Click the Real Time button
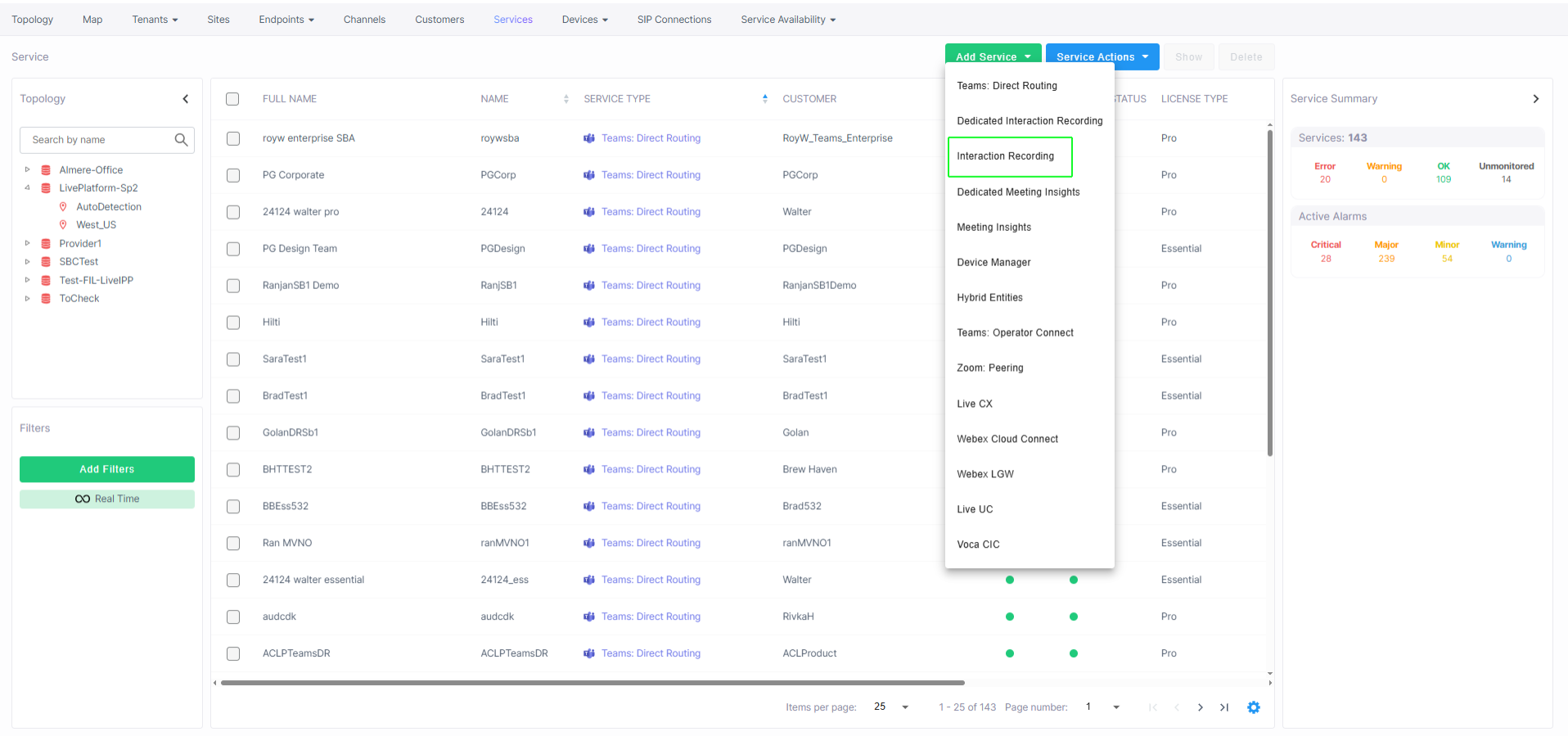Screen dimensions: 1568x736 [107, 499]
